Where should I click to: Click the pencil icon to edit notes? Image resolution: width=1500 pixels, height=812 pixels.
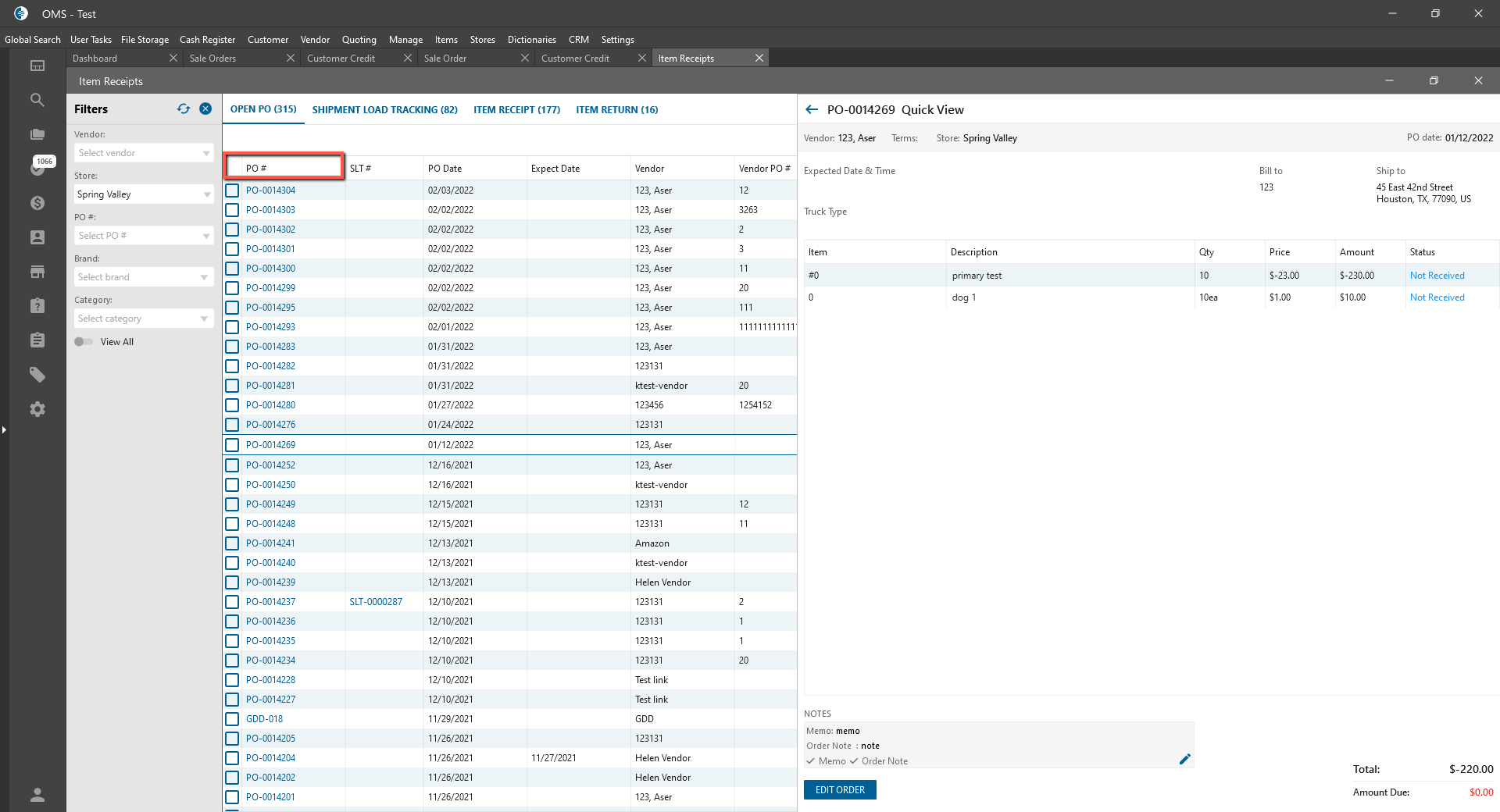[1184, 759]
